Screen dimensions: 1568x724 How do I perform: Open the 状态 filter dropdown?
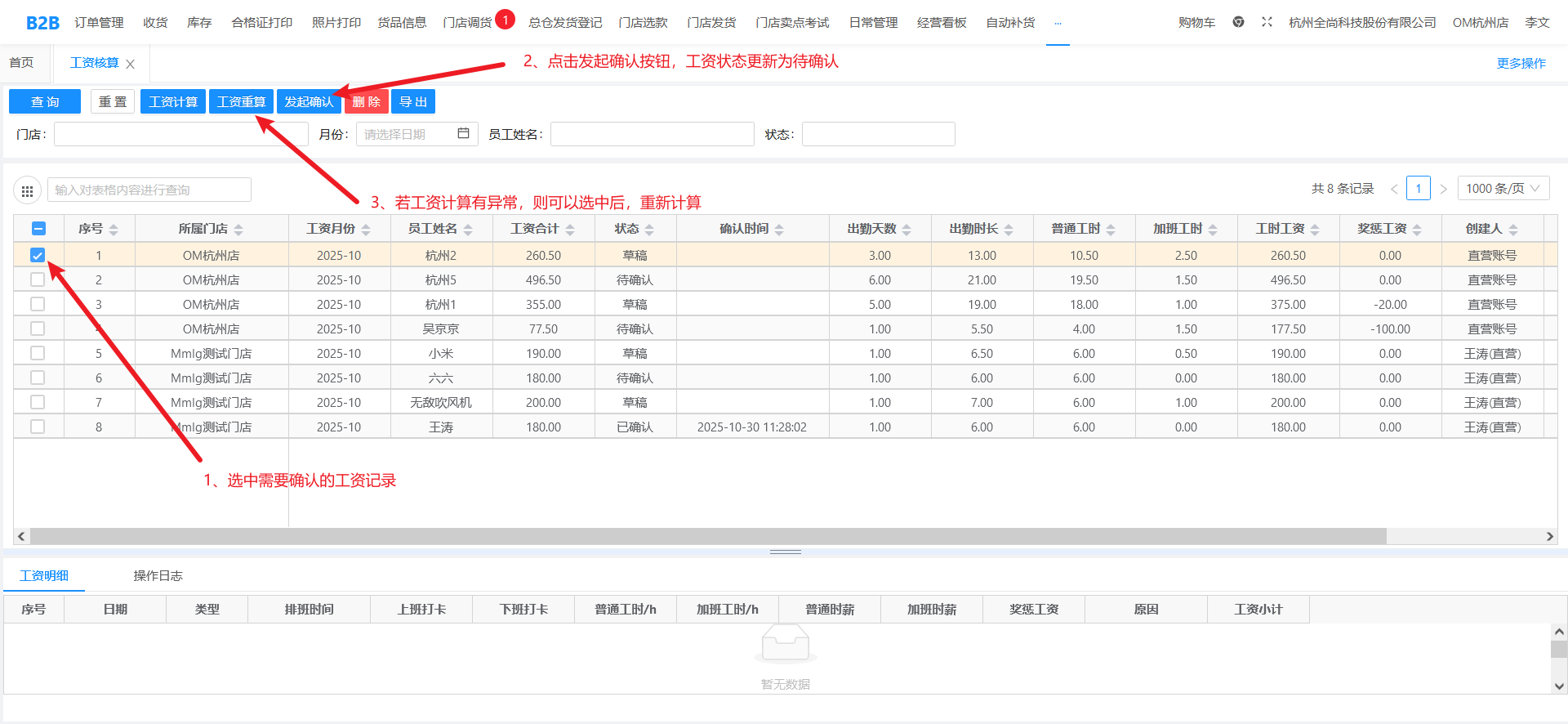tap(878, 134)
